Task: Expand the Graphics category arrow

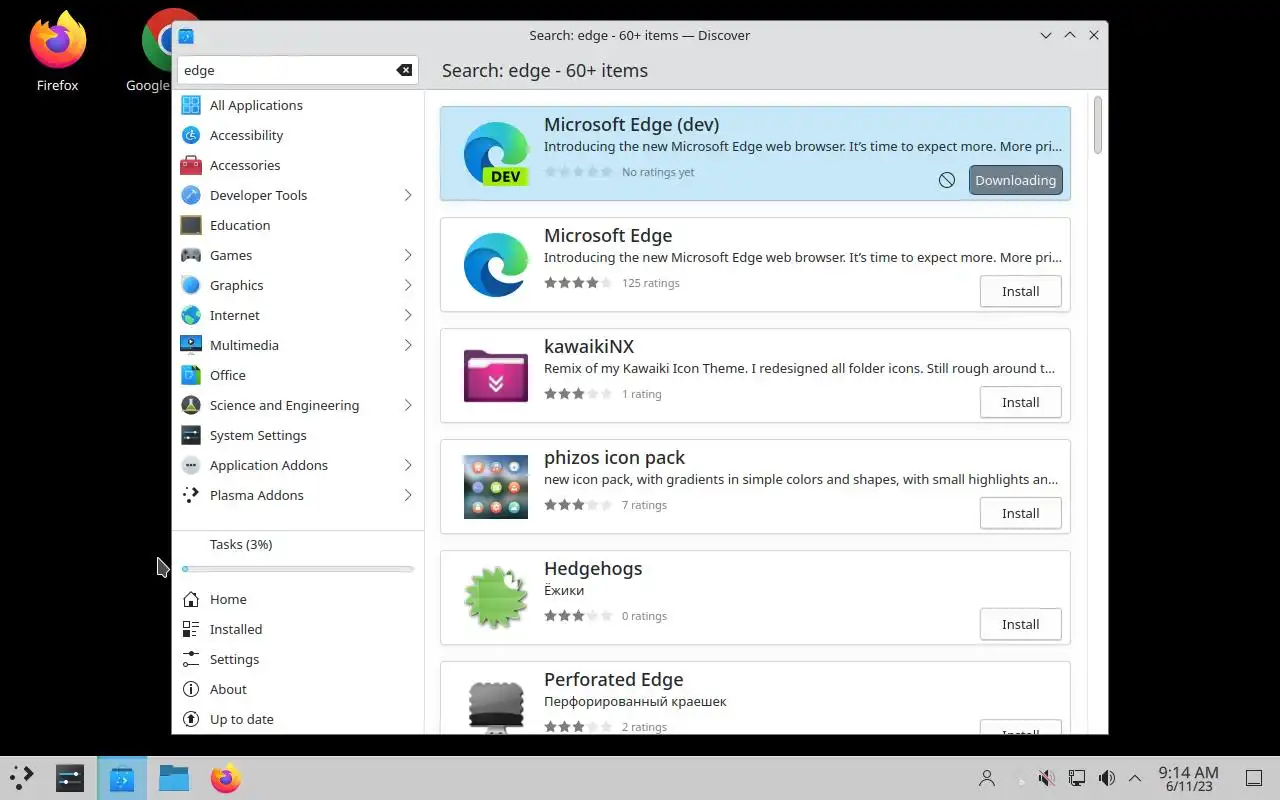Action: point(408,285)
